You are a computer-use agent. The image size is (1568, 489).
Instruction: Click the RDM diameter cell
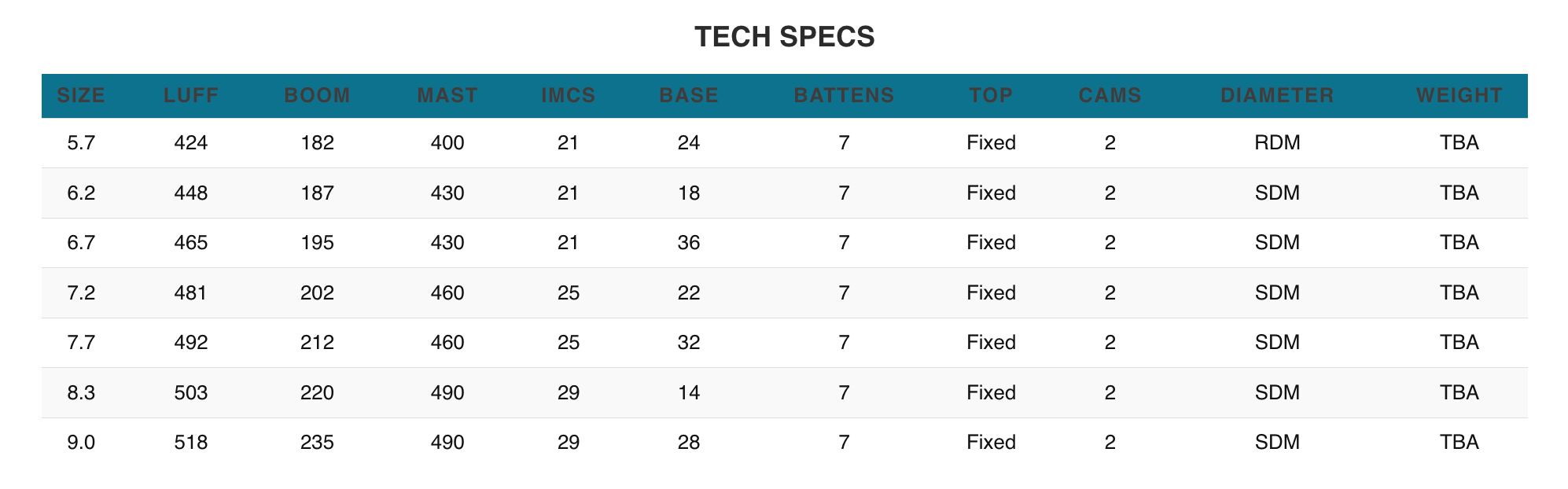point(1277,143)
